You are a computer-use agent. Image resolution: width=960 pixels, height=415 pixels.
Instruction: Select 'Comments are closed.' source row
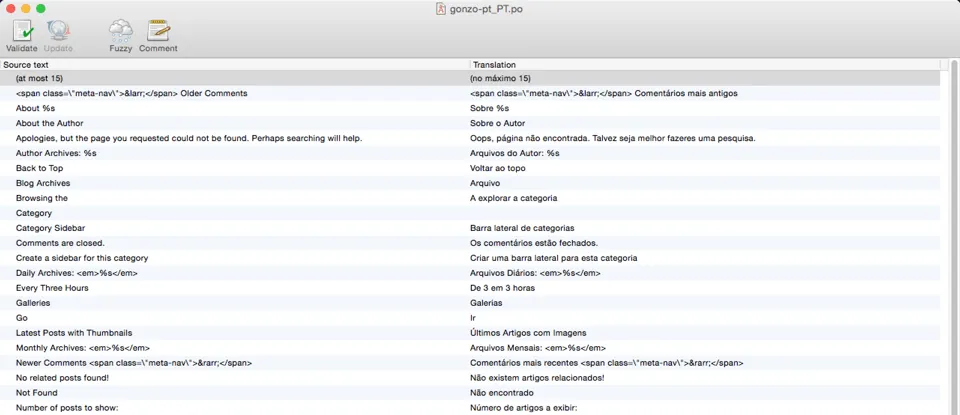click(60, 243)
